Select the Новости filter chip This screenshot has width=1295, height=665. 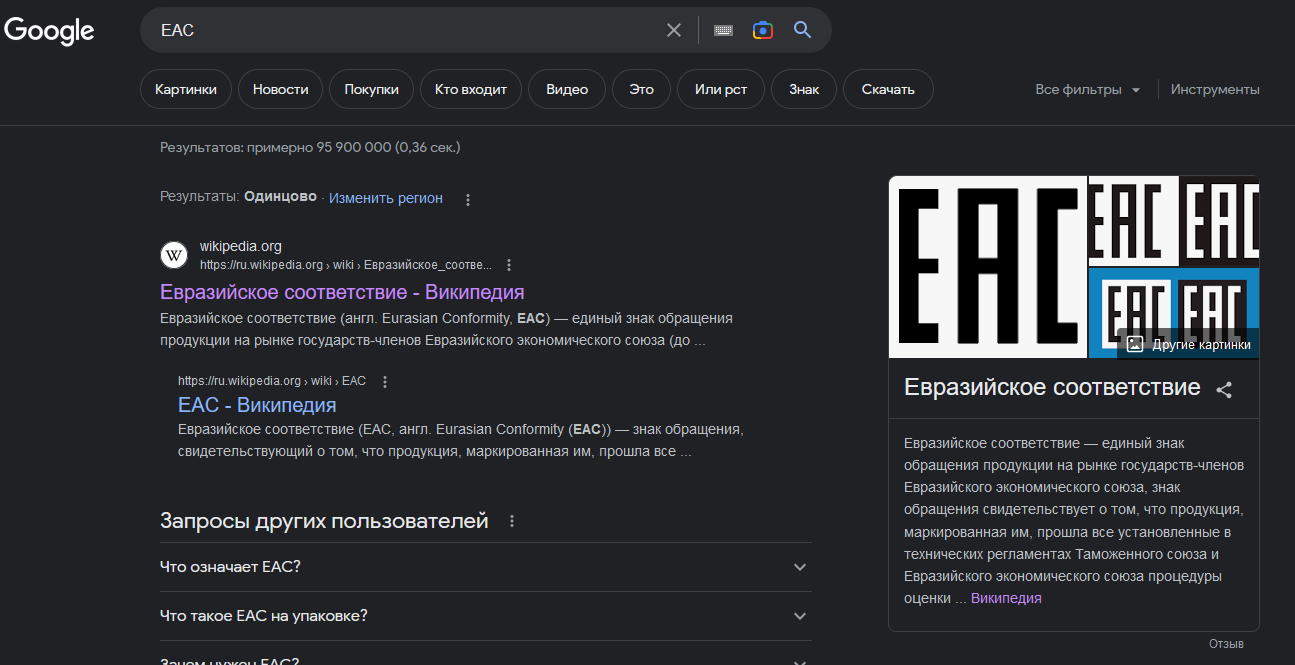point(281,89)
